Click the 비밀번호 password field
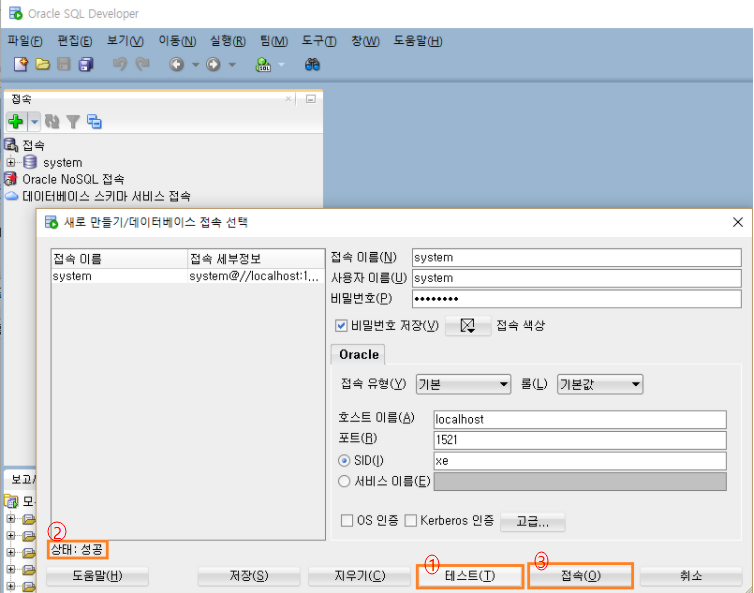Screen dimensions: 754x593 (x=577, y=299)
